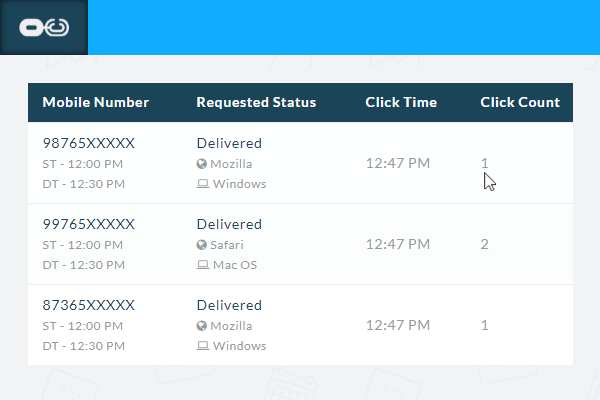Select the Requested Status column header
This screenshot has height=400, width=600.
256,102
